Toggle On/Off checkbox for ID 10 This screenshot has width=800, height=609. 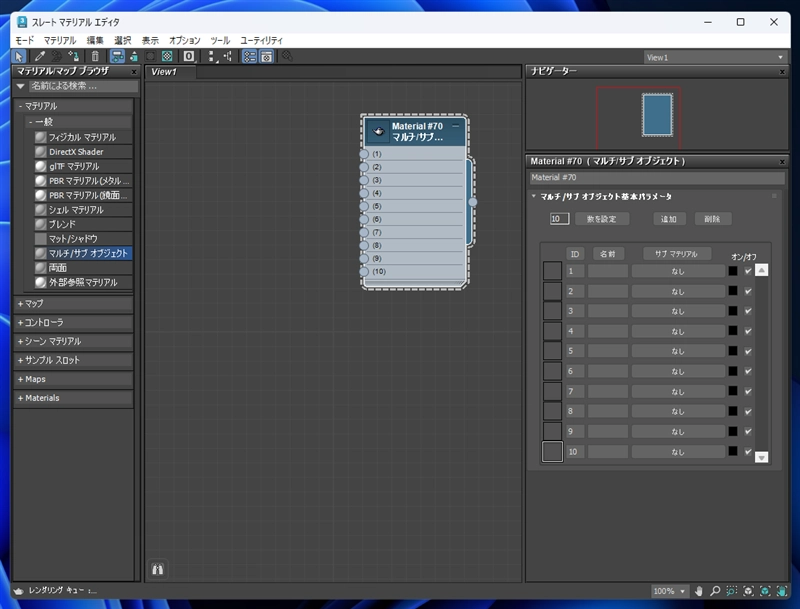click(x=748, y=451)
